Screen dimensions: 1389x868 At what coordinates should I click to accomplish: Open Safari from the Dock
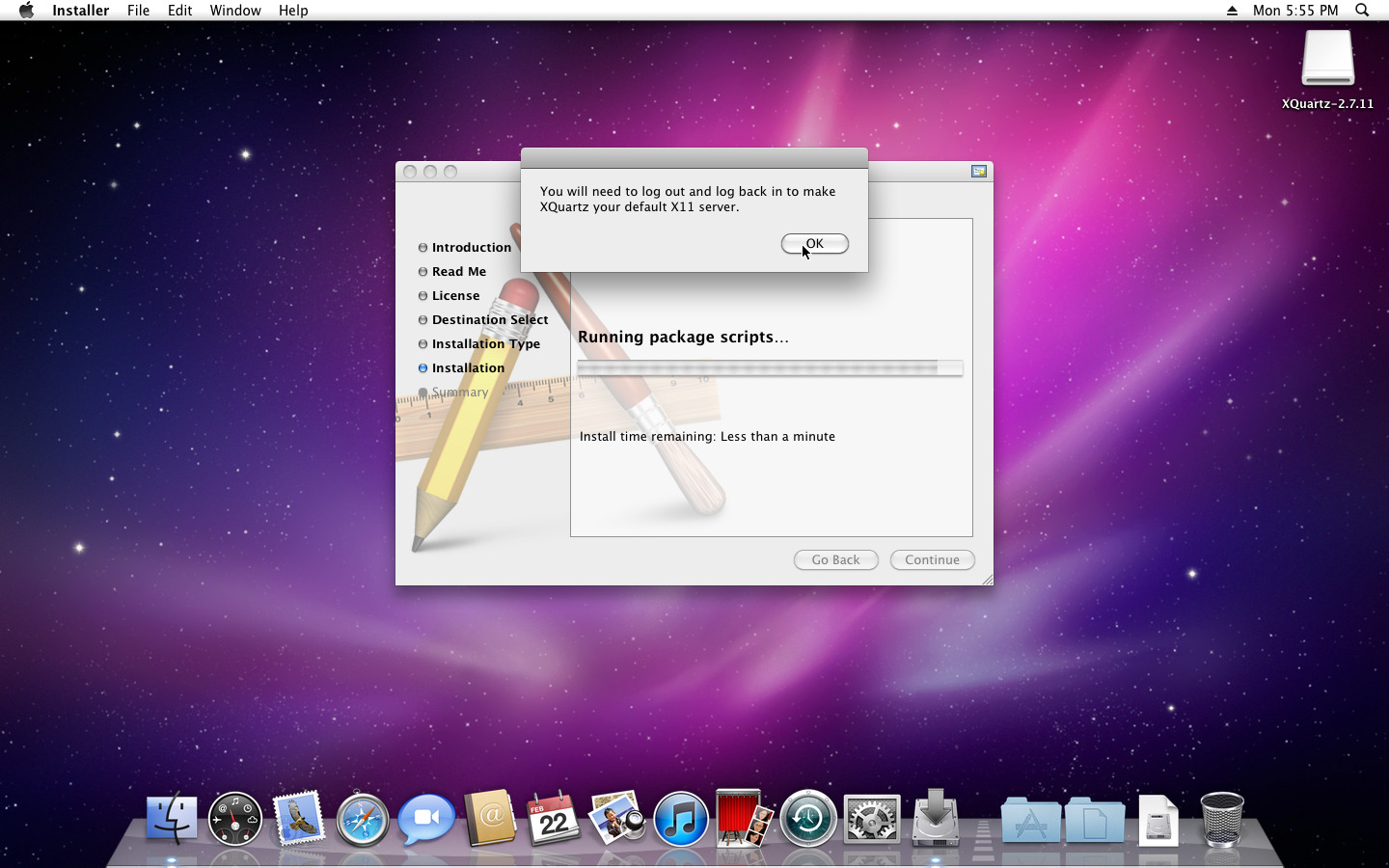click(x=363, y=820)
